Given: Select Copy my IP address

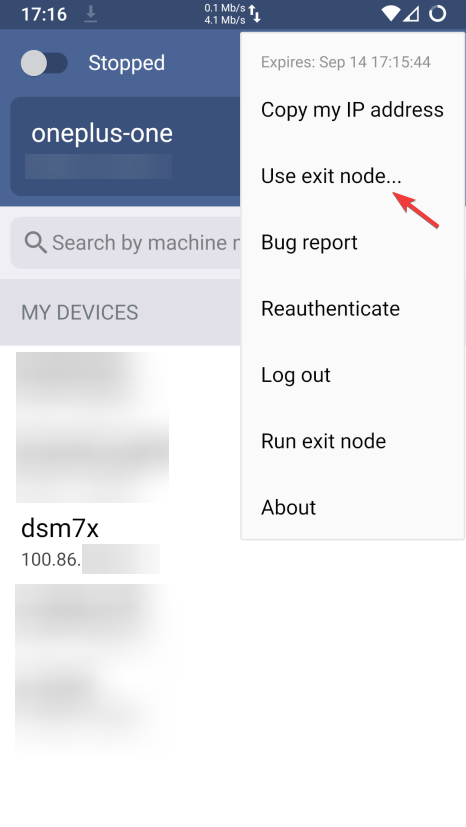Looking at the screenshot, I should coord(352,110).
